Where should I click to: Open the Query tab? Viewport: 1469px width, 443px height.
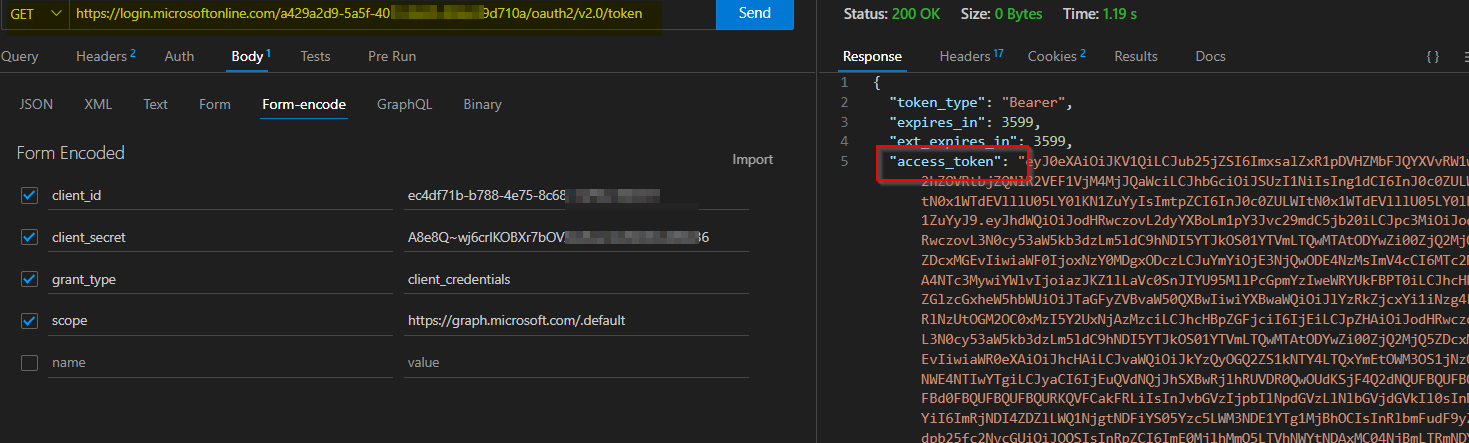click(19, 56)
